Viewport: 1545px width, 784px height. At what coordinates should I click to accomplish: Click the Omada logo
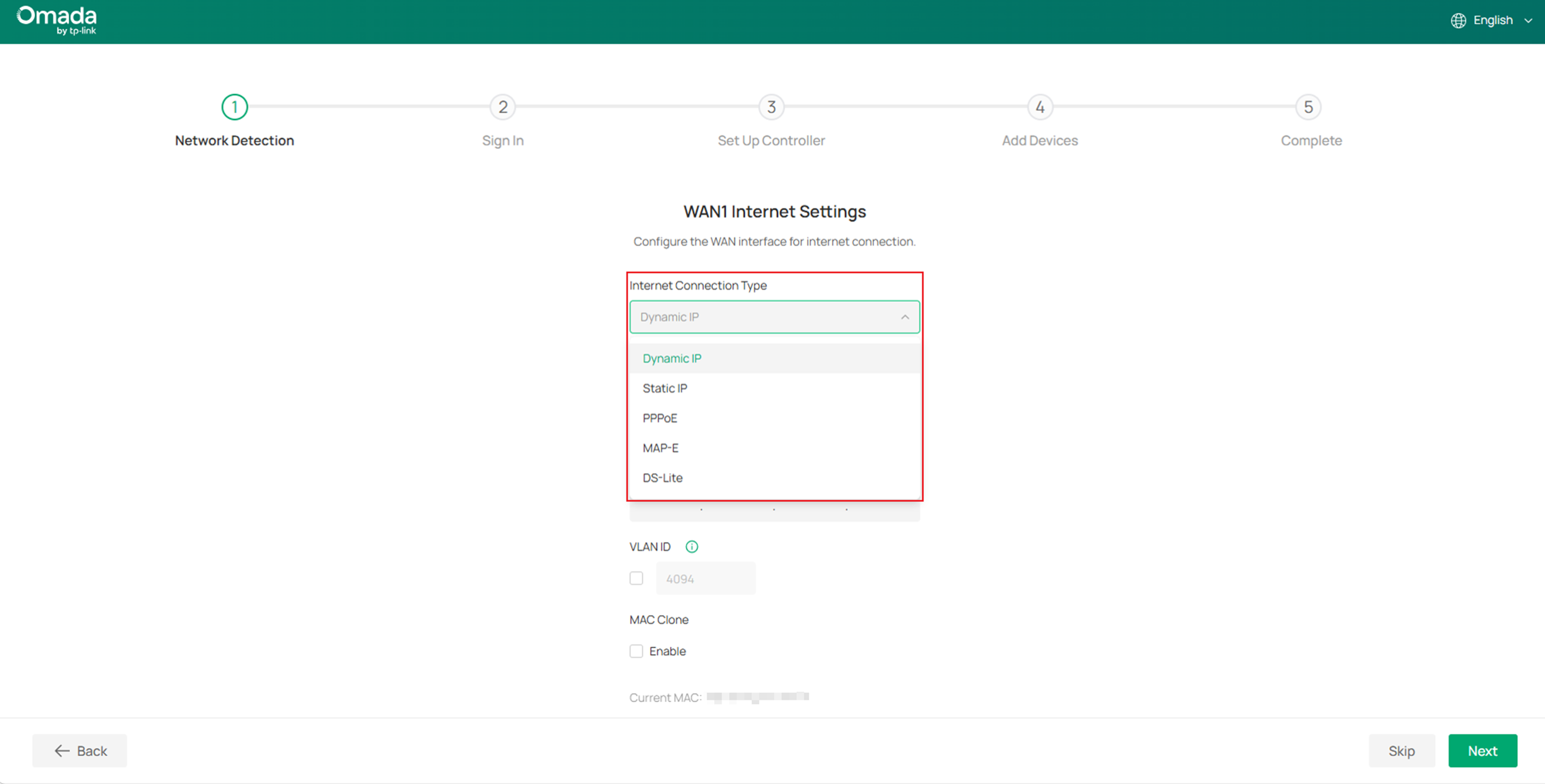[57, 20]
